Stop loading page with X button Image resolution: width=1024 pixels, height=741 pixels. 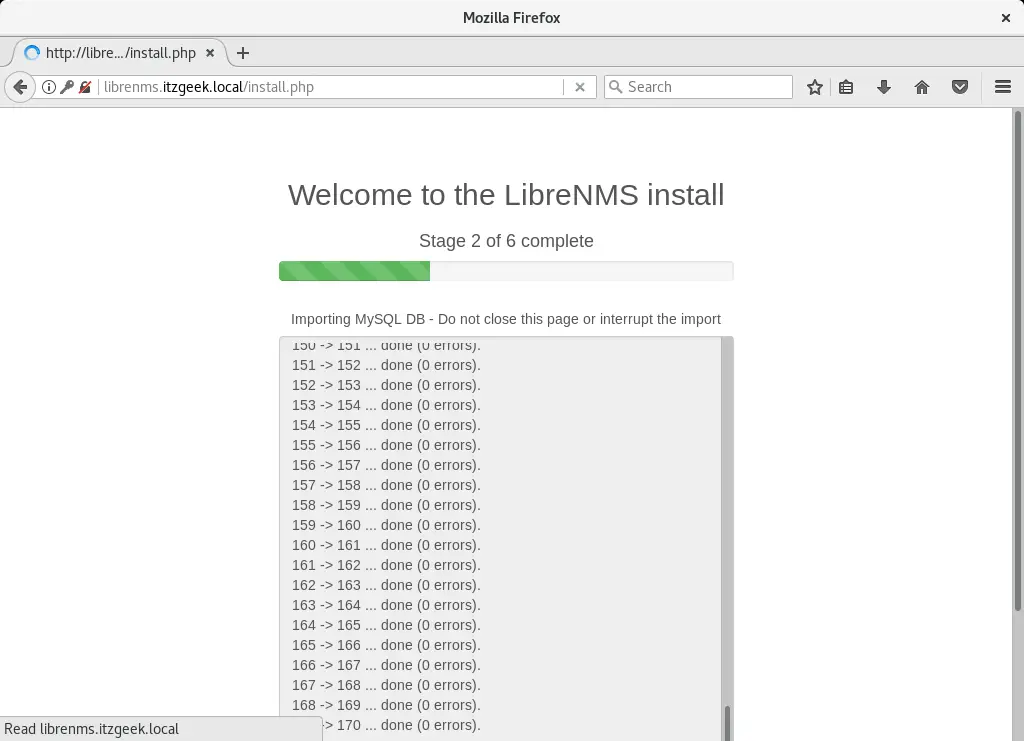[x=579, y=87]
